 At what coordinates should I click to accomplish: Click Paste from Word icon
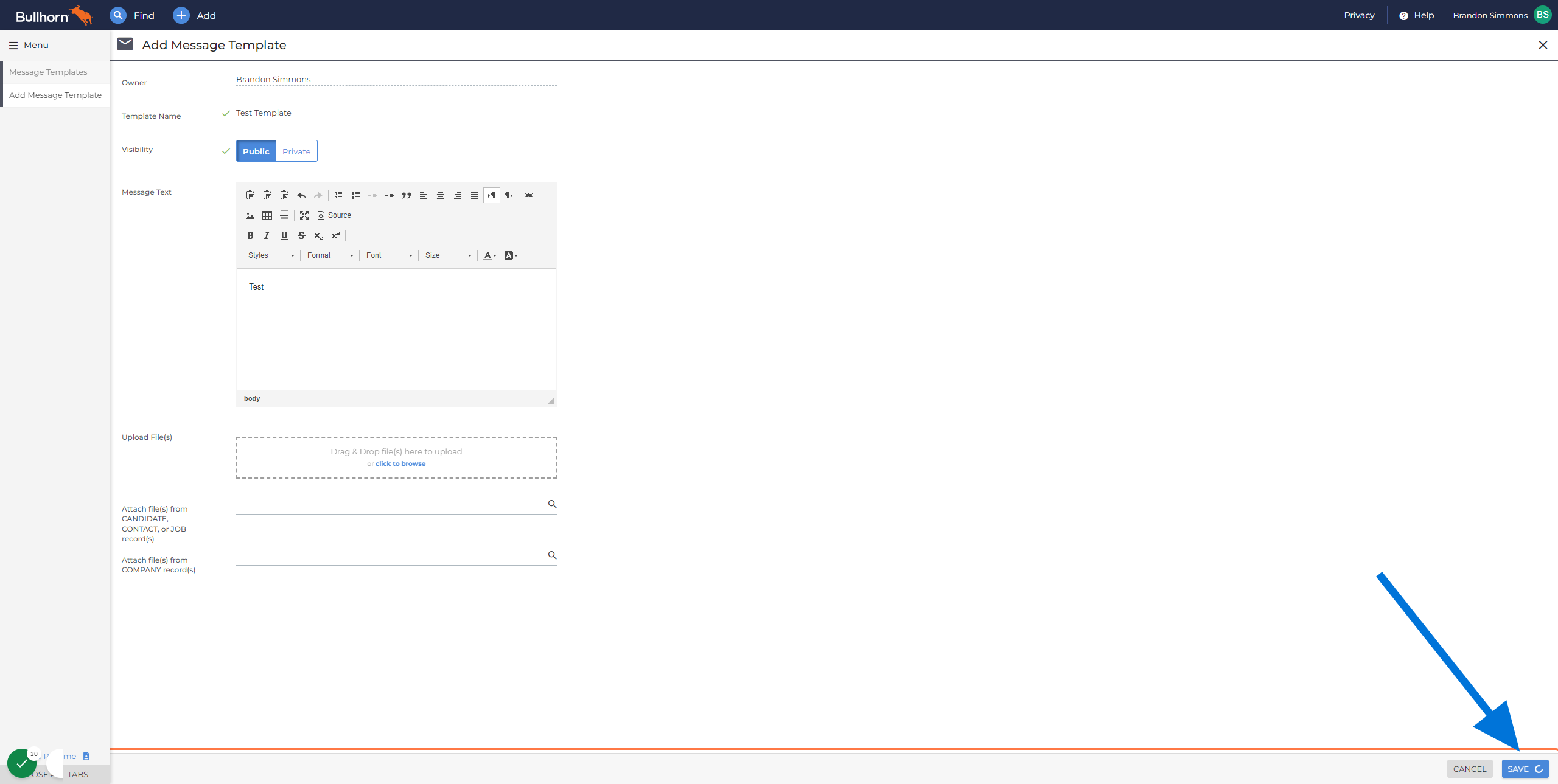pyautogui.click(x=284, y=195)
